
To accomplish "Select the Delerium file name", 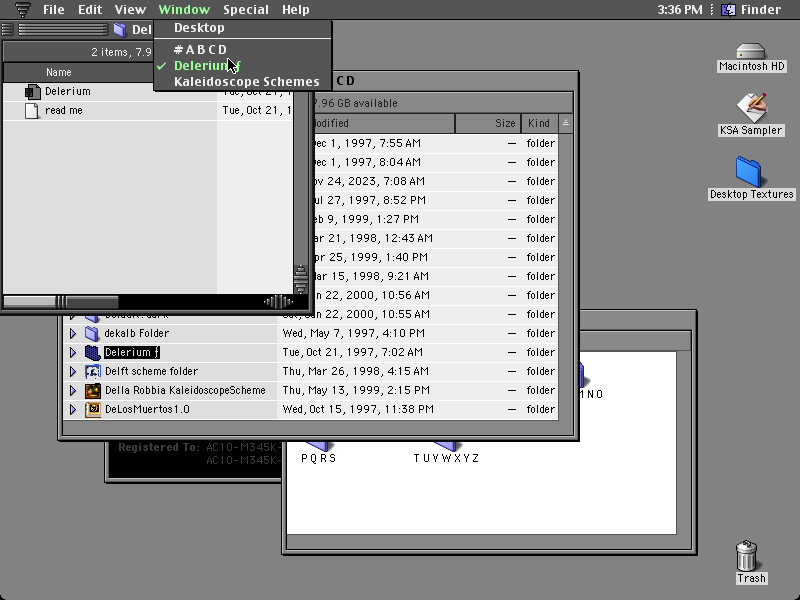I will [68, 91].
